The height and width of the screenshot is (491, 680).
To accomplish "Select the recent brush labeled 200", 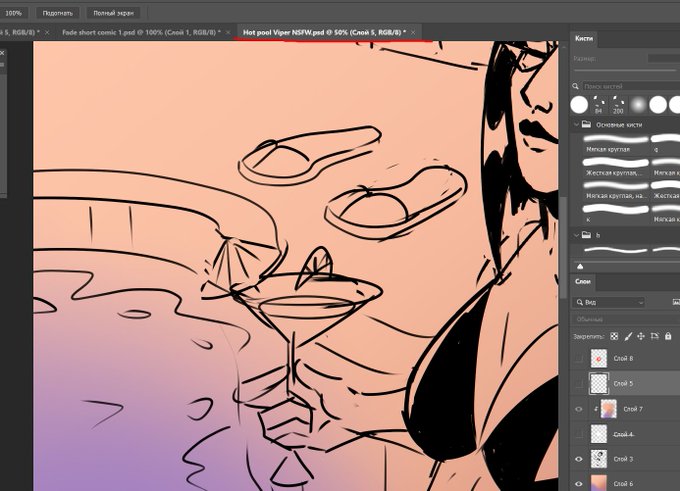I will tap(618, 105).
